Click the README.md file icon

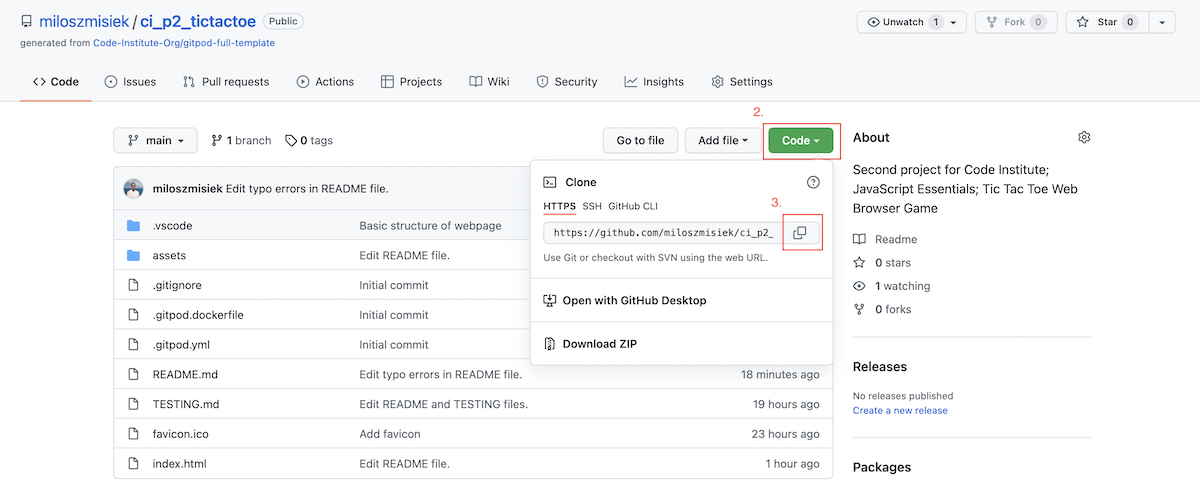coord(133,374)
